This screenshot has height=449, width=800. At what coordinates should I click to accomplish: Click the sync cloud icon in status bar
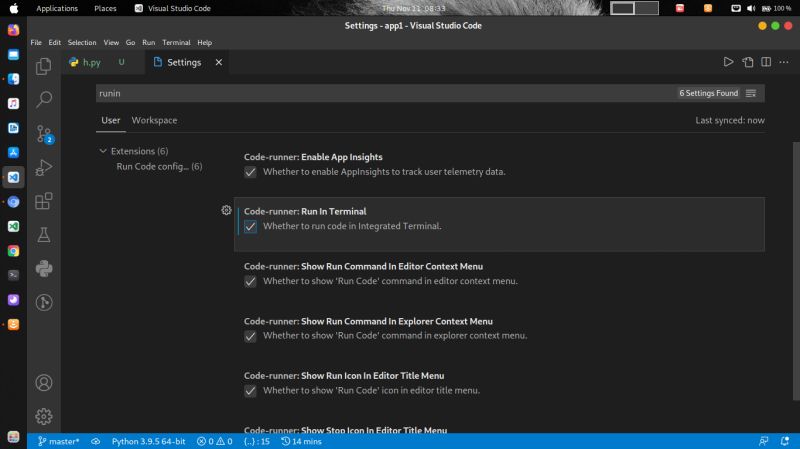(95, 441)
